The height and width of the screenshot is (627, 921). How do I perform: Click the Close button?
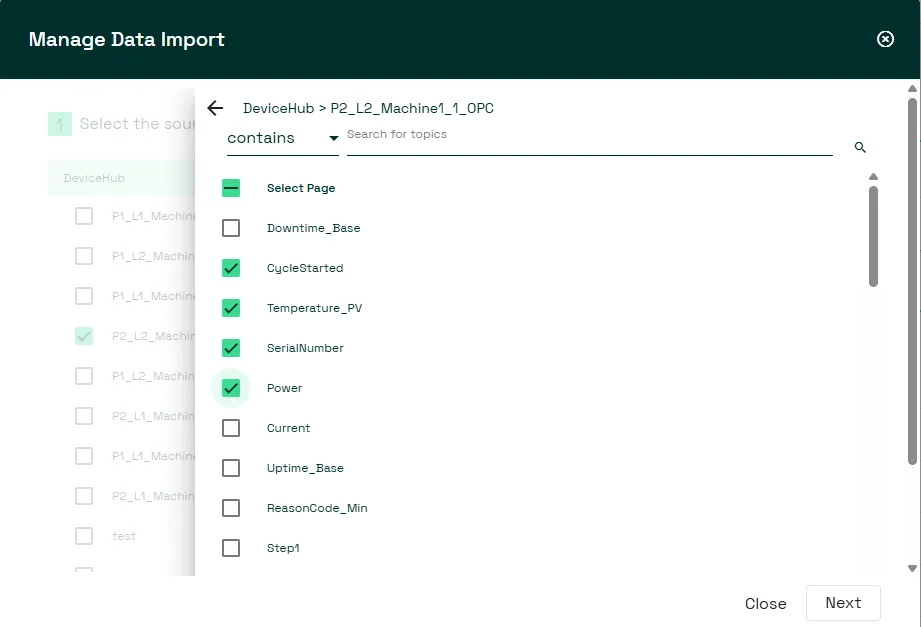[x=765, y=603]
